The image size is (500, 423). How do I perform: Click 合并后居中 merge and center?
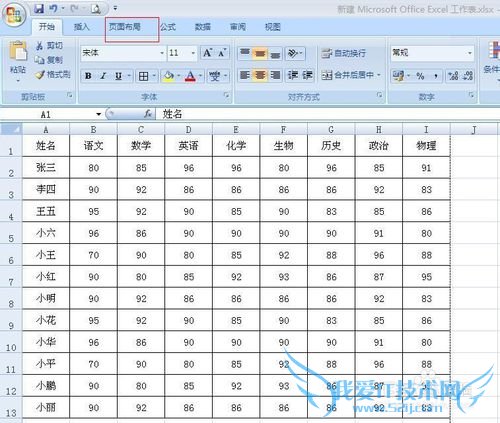(347, 75)
